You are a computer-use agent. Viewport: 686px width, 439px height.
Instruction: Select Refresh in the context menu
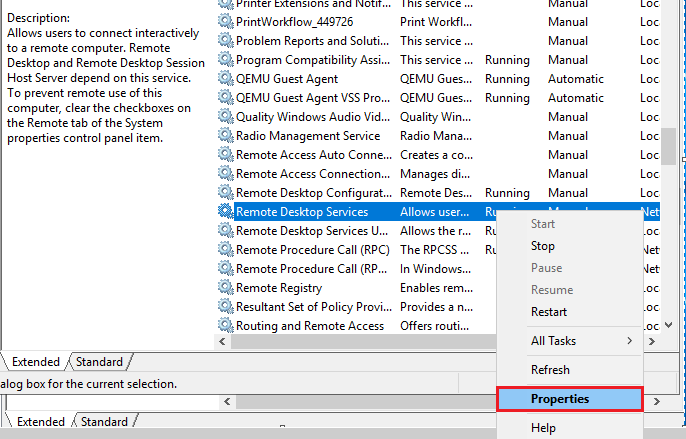(570, 370)
